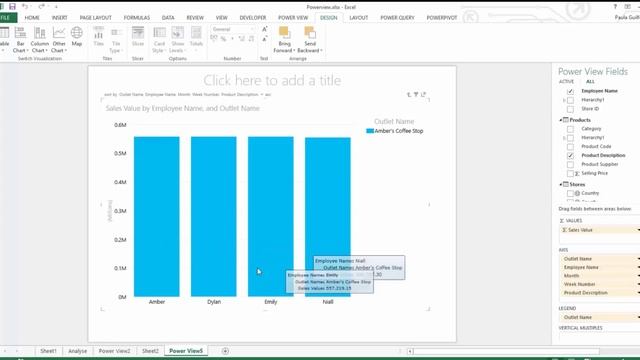
Task: Switch the visualization to Map
Action: (x=77, y=36)
